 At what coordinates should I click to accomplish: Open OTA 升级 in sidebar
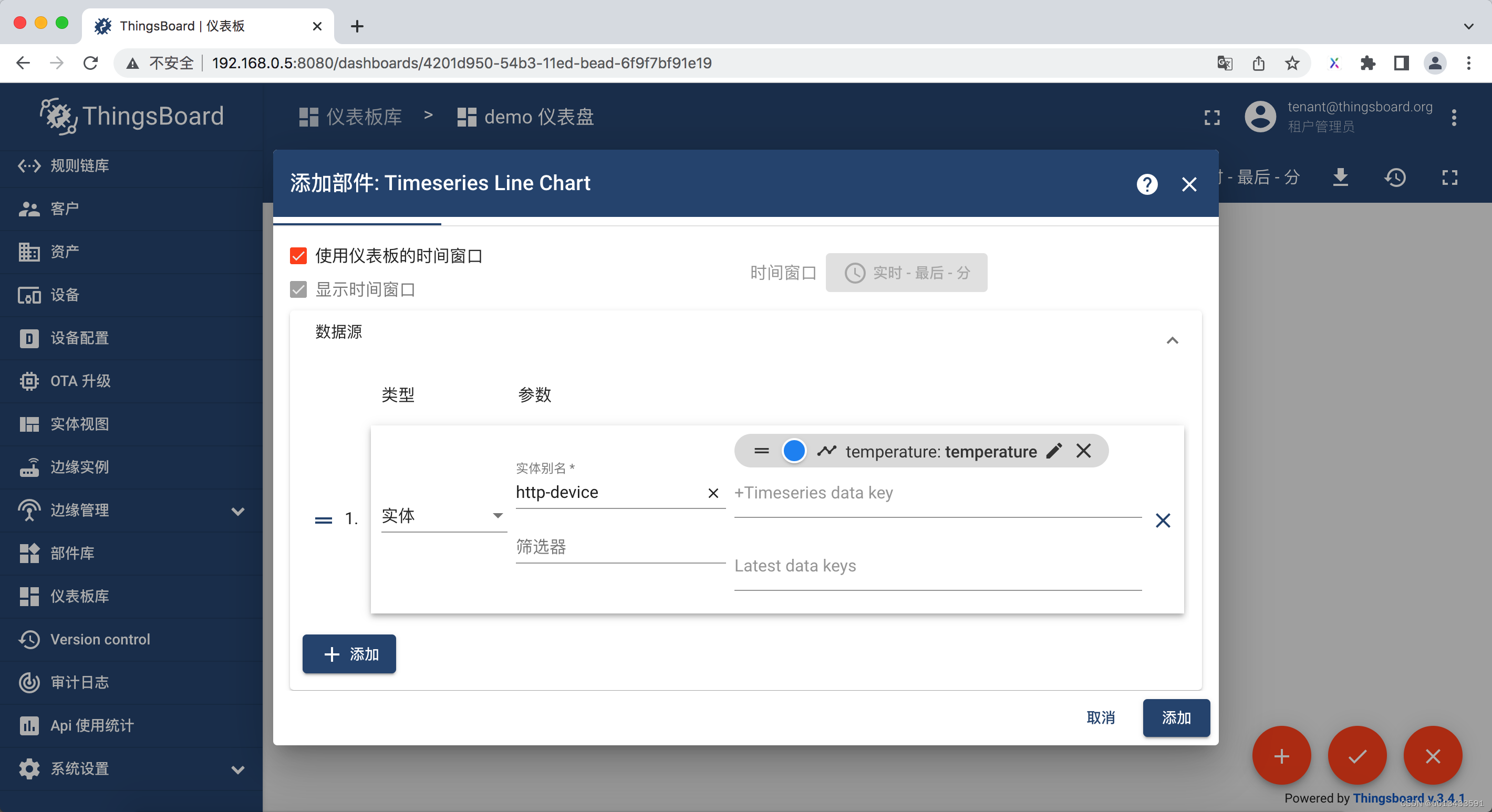pyautogui.click(x=131, y=380)
